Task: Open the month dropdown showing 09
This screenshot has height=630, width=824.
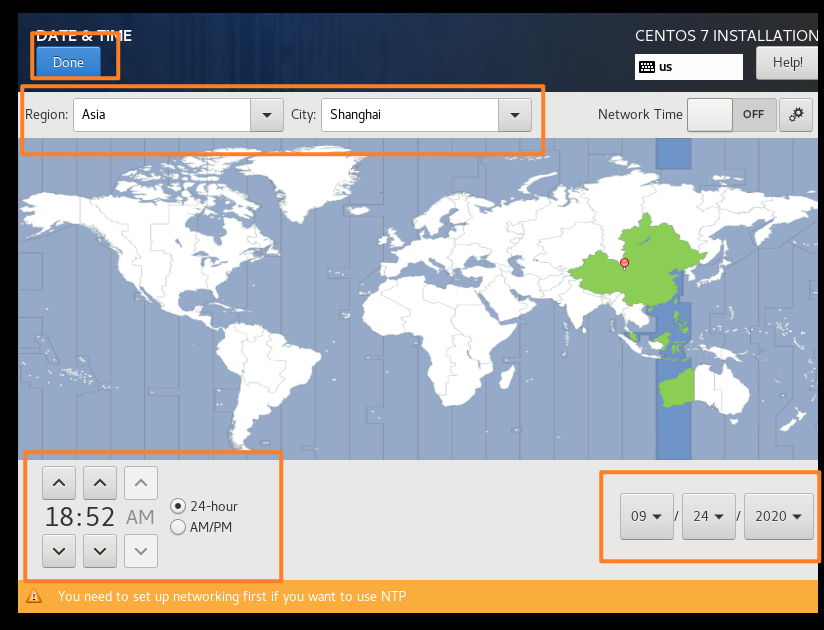Action: (x=646, y=516)
